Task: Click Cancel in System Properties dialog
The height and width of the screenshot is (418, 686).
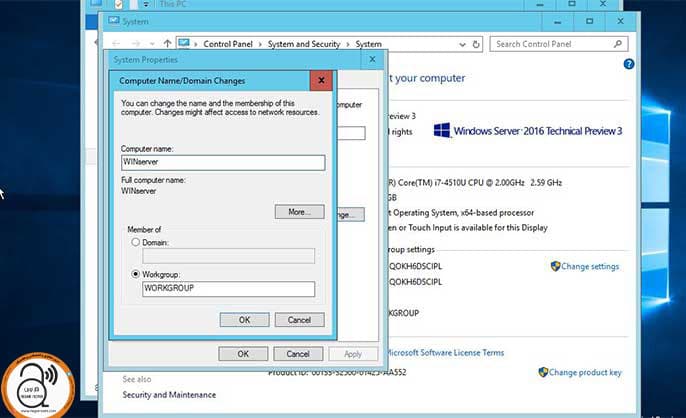Action: 298,354
